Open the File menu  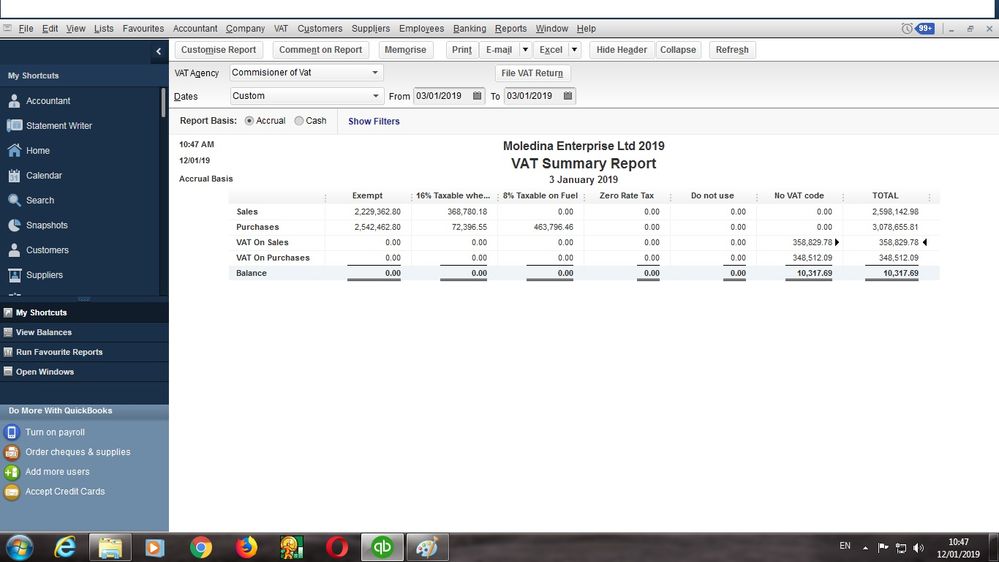[26, 29]
